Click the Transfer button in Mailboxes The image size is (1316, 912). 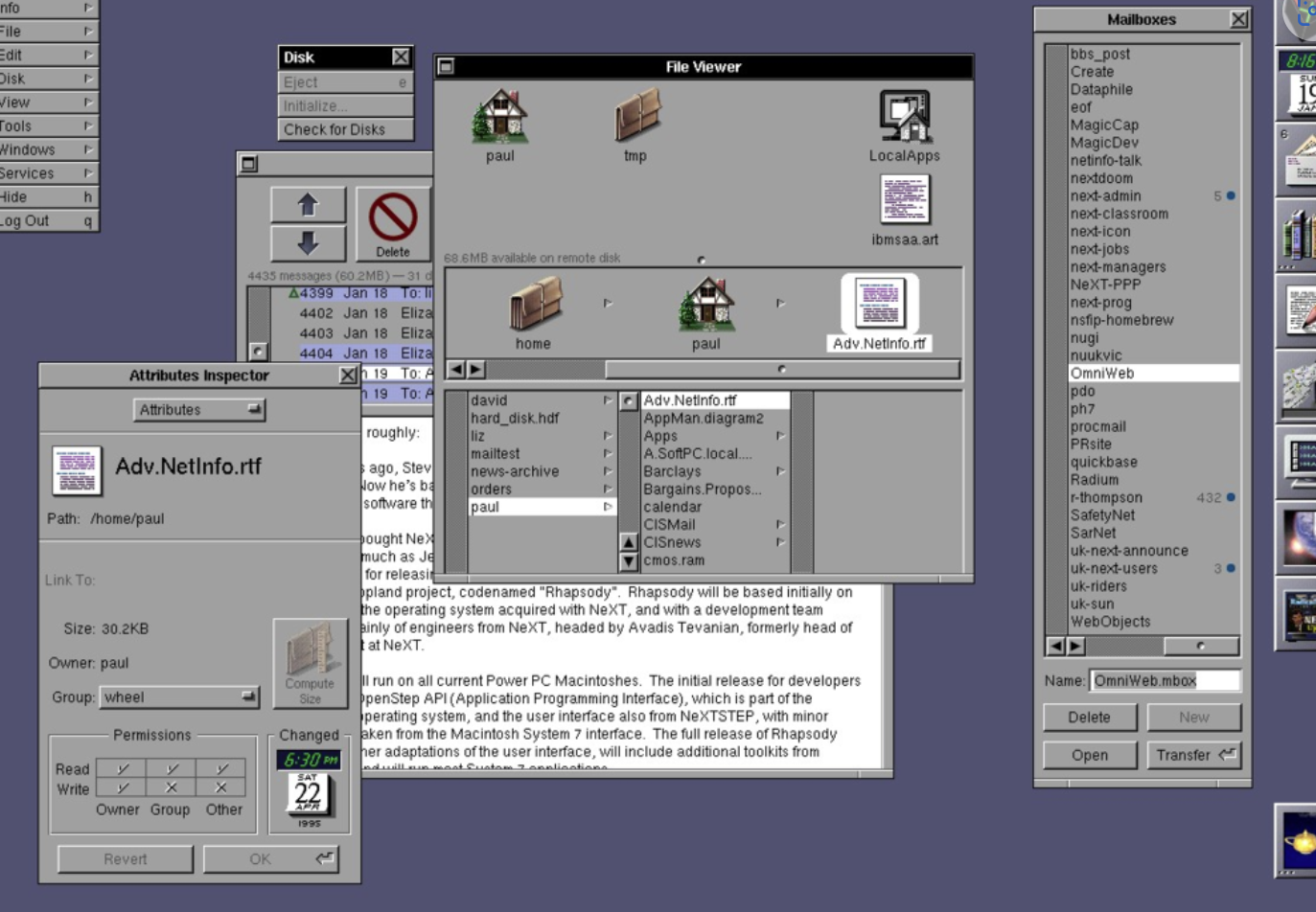point(1193,755)
